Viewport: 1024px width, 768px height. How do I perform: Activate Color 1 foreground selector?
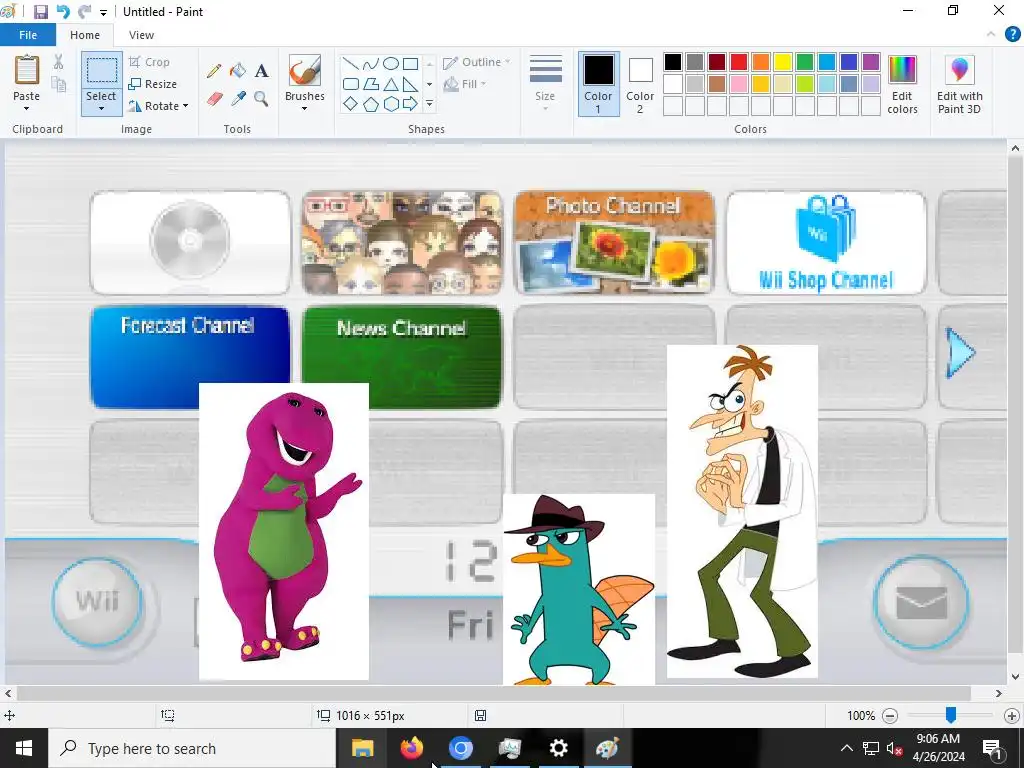pos(598,84)
